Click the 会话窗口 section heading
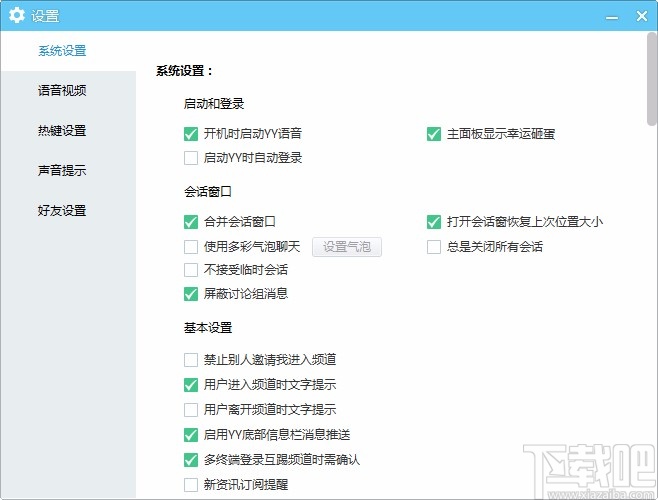The image size is (658, 500). click(208, 192)
